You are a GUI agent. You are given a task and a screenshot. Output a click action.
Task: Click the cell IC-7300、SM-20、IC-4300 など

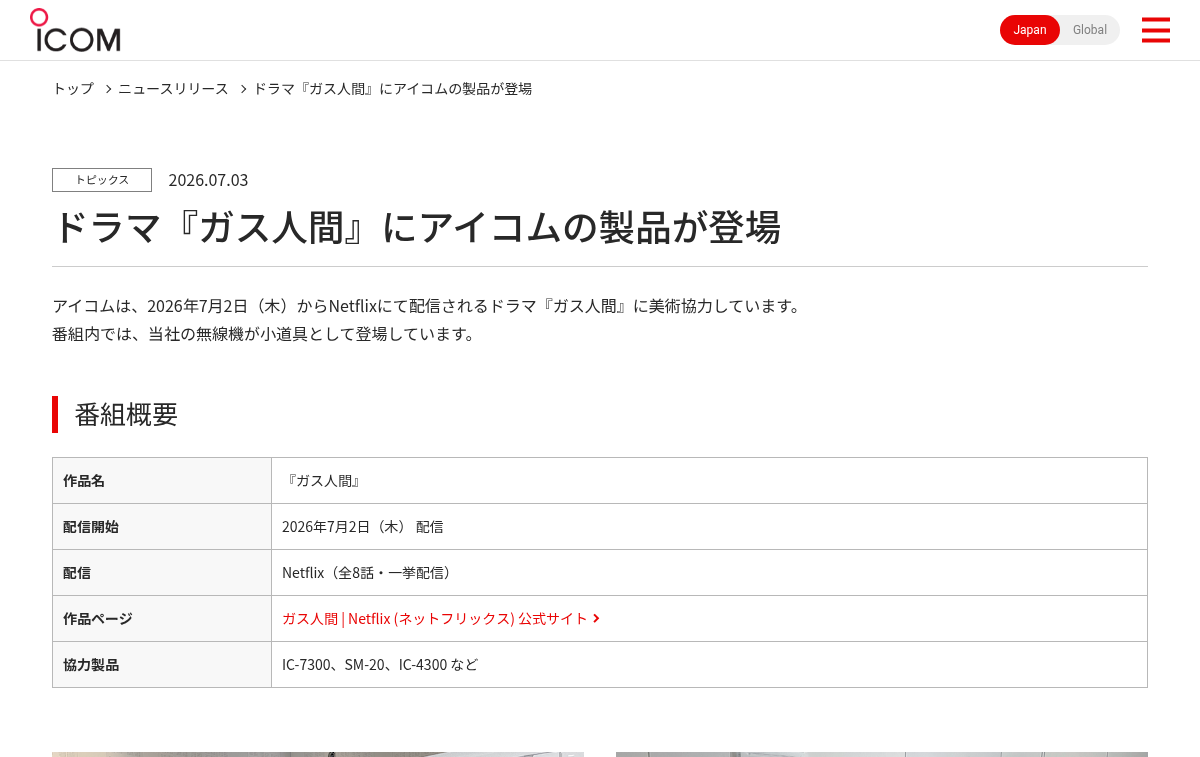709,665
